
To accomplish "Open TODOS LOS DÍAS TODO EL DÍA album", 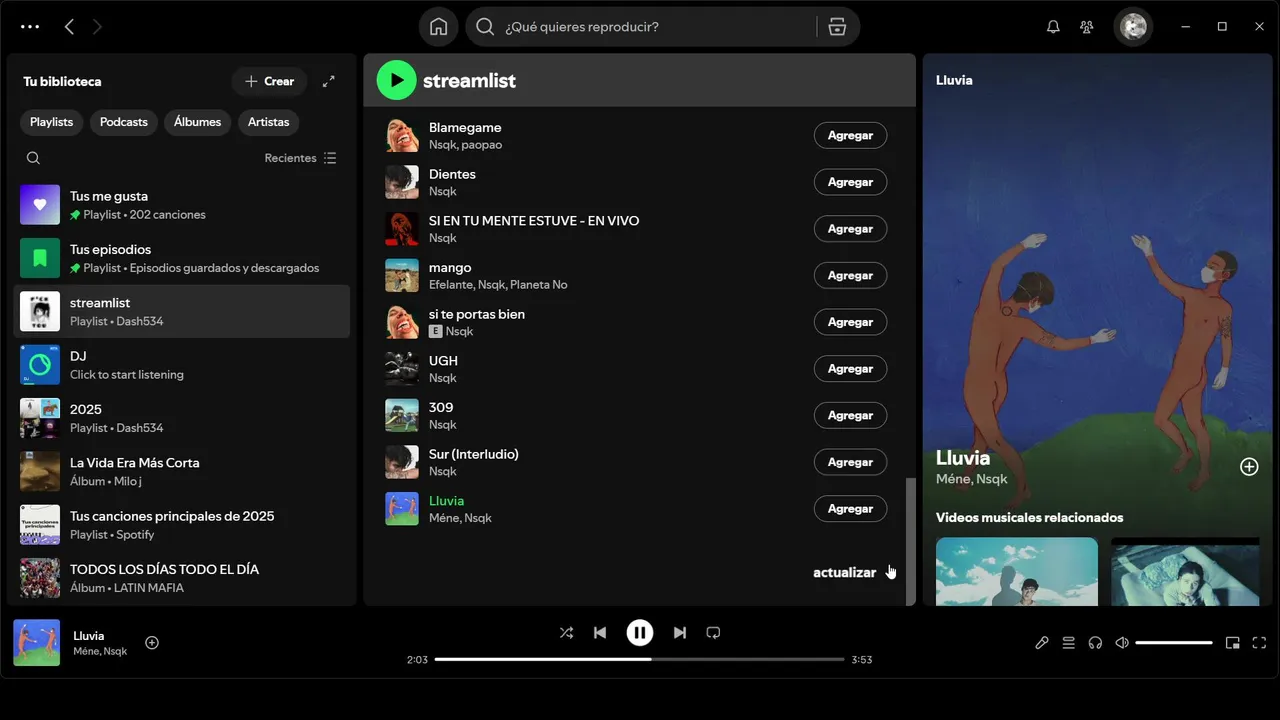I will coord(182,578).
